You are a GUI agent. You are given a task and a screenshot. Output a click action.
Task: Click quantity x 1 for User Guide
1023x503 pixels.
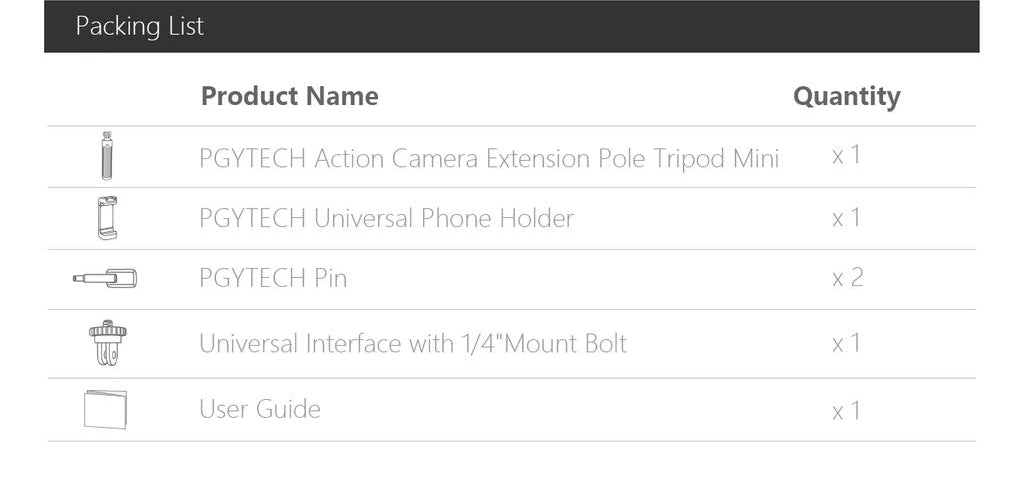pos(847,411)
